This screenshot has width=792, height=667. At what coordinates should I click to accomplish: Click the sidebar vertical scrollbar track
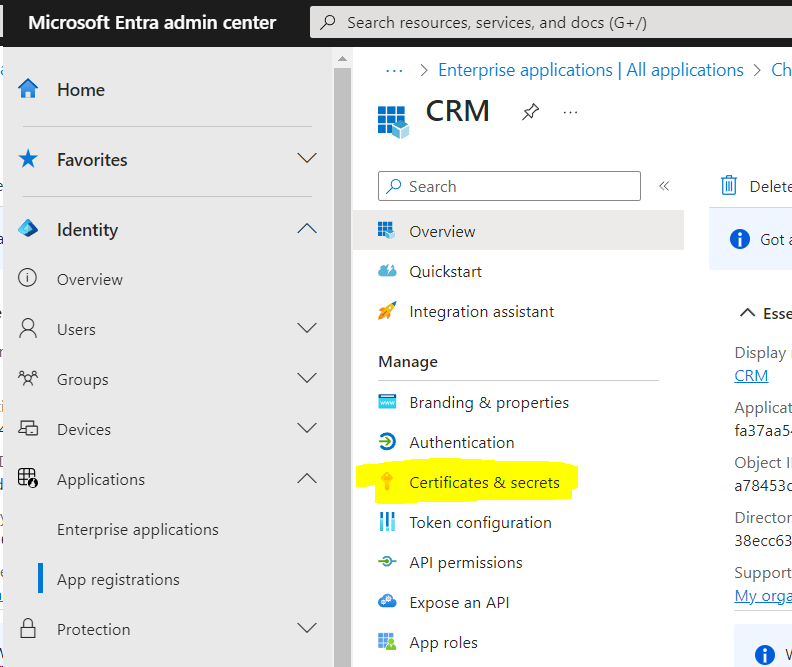(x=342, y=367)
